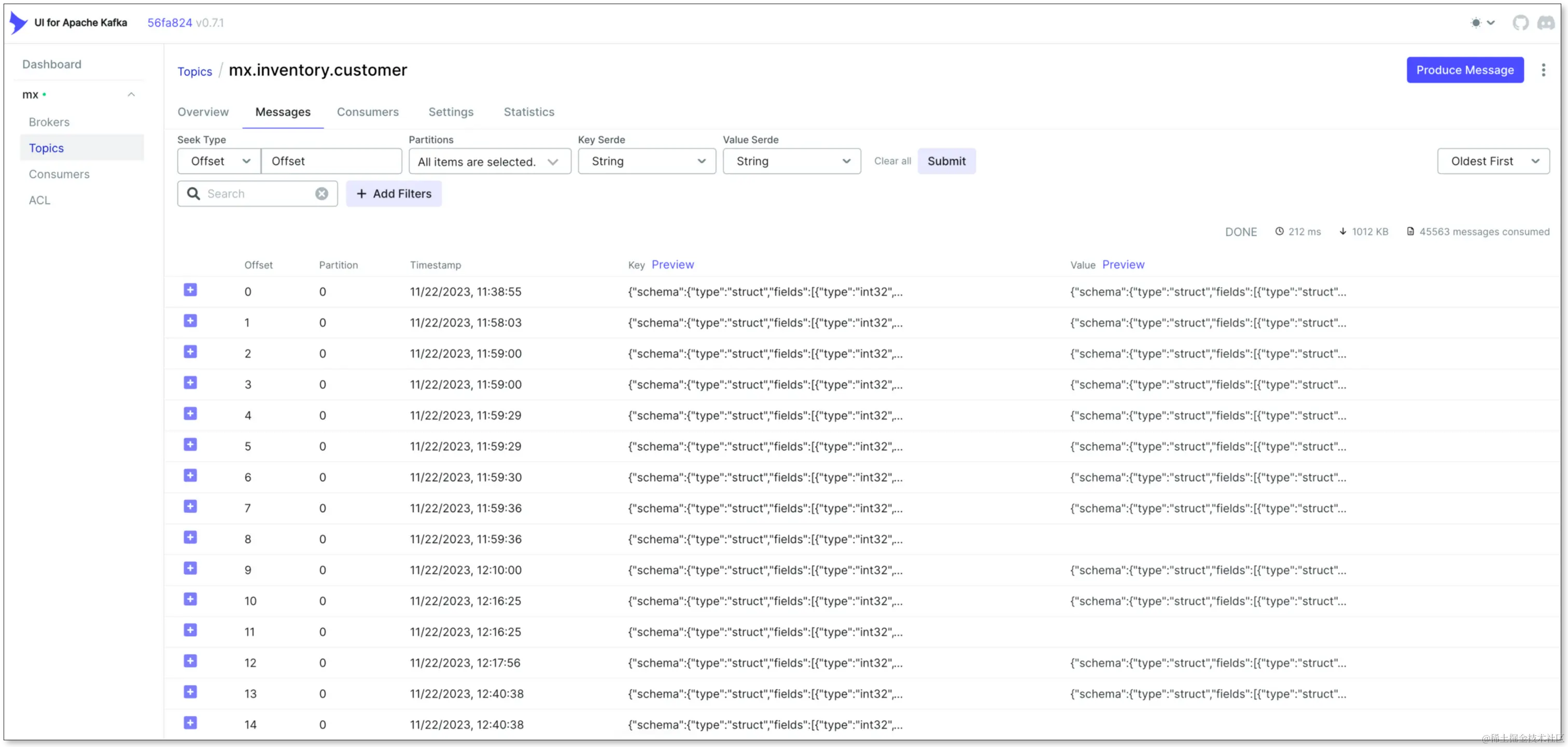Open the Partitions selection dropdown
Image resolution: width=1568 pixels, height=747 pixels.
click(489, 162)
